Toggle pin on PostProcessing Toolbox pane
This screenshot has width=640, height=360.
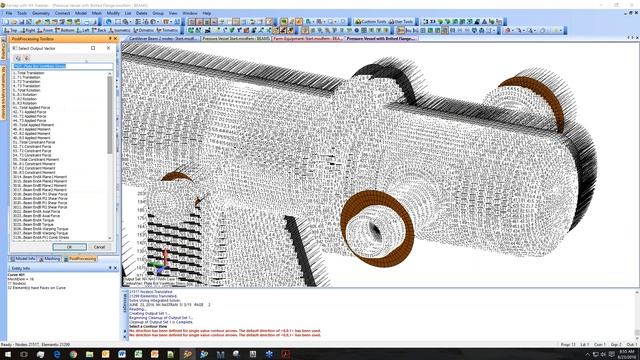point(110,38)
